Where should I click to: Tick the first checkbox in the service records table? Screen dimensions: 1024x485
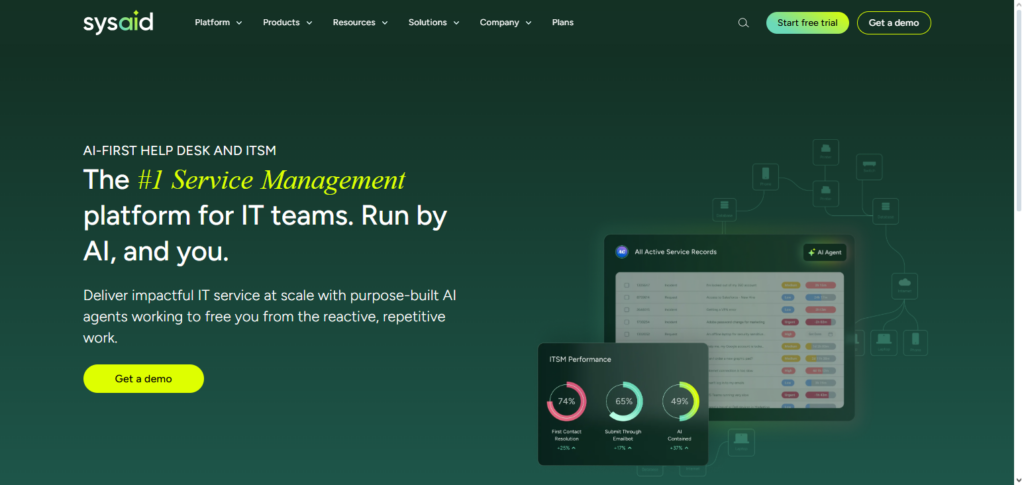pyautogui.click(x=625, y=285)
